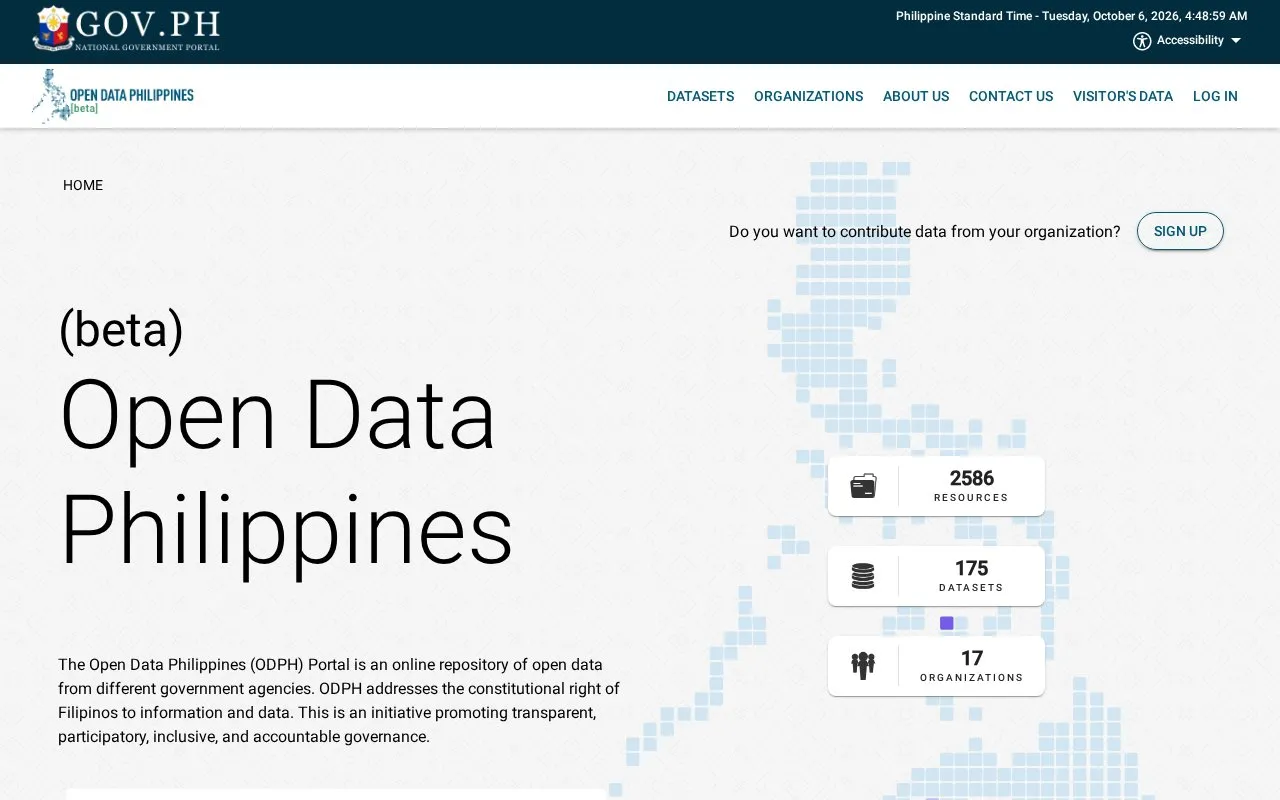Image resolution: width=1280 pixels, height=800 pixels.
Task: Click the people icon on Organizations card
Action: 863,666
